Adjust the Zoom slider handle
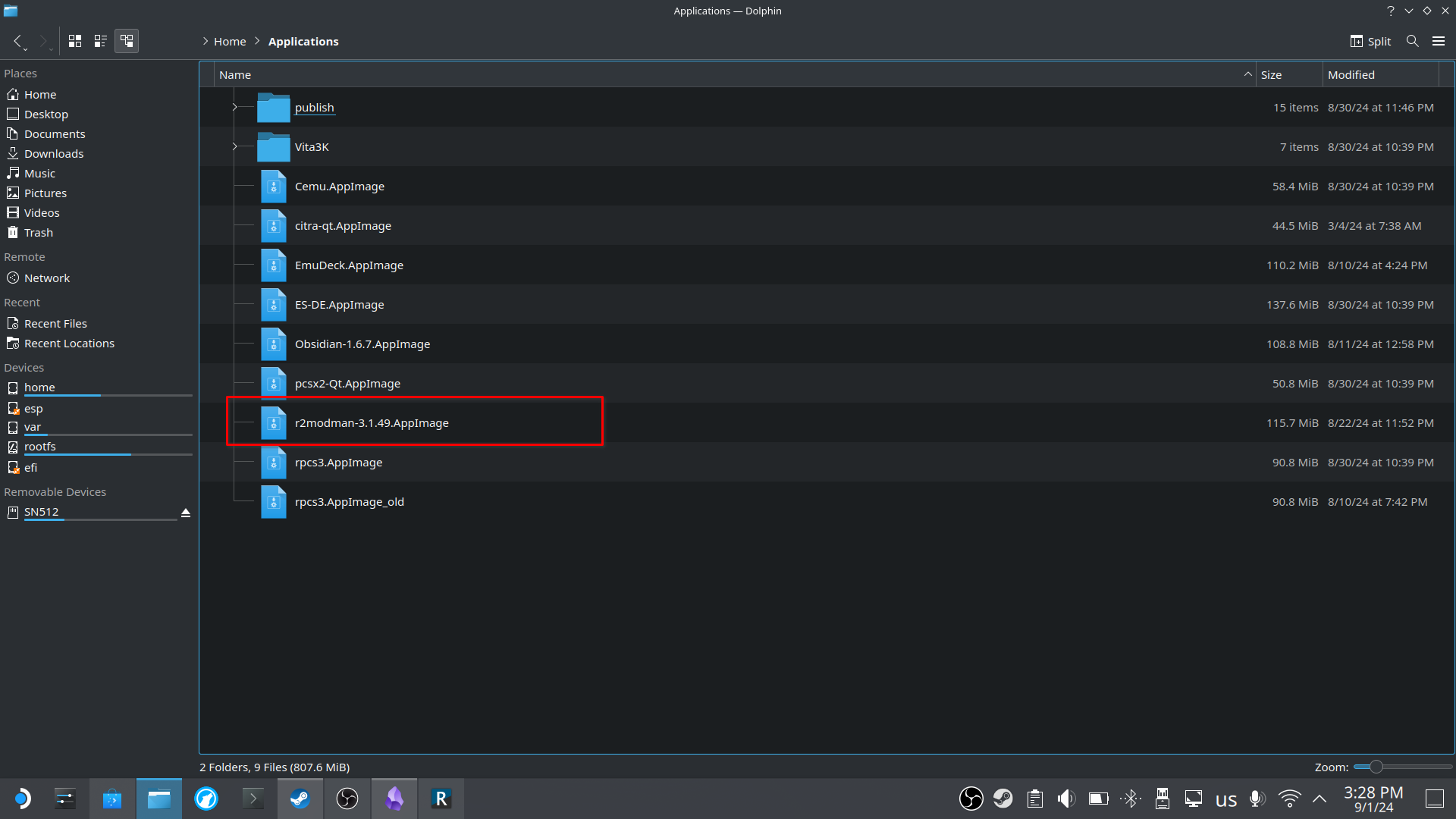Screen dimensions: 1456x819 (x=1376, y=767)
